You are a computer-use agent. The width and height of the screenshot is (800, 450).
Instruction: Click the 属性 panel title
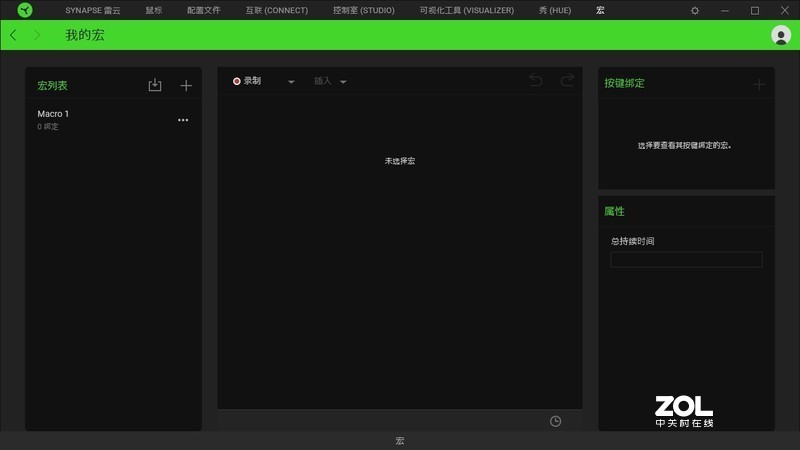pyautogui.click(x=614, y=211)
